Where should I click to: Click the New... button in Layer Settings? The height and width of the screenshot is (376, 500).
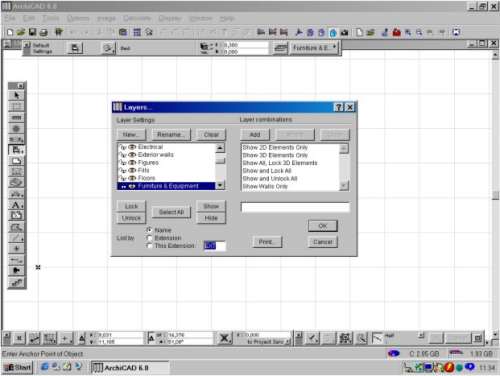(x=131, y=135)
